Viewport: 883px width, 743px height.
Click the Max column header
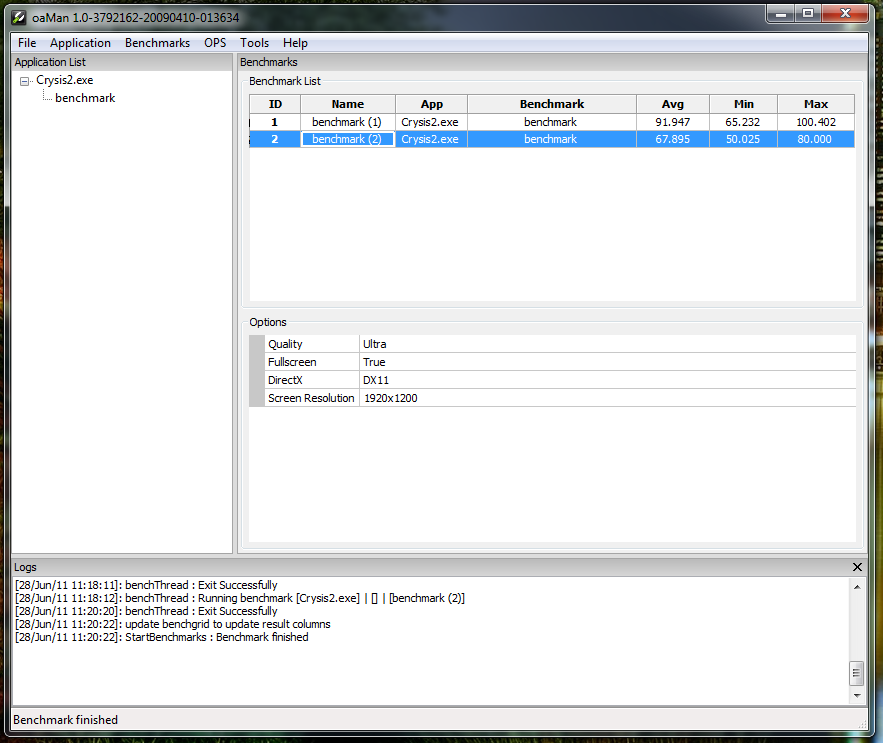pyautogui.click(x=816, y=104)
